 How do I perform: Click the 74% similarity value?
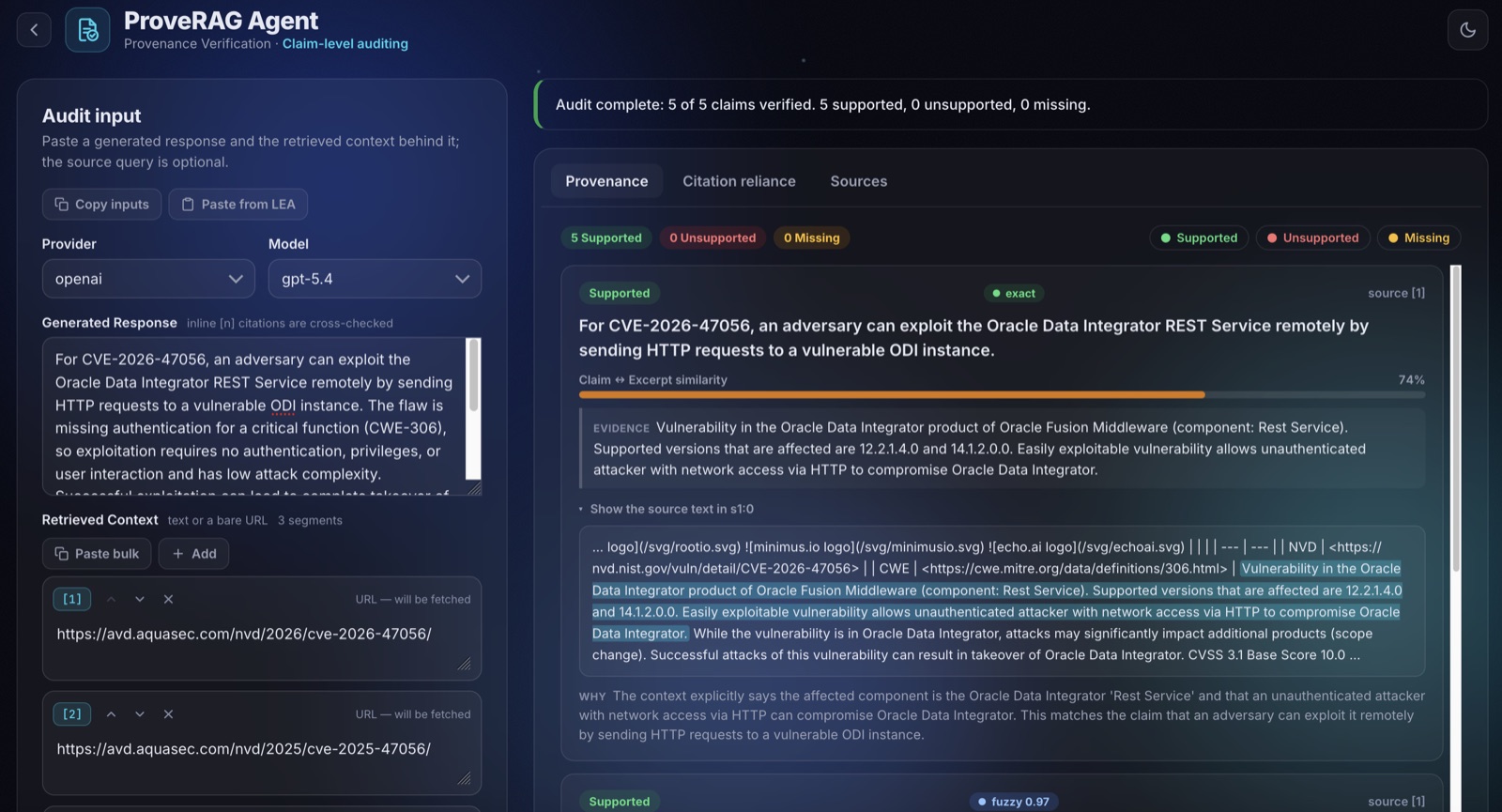coord(1411,380)
